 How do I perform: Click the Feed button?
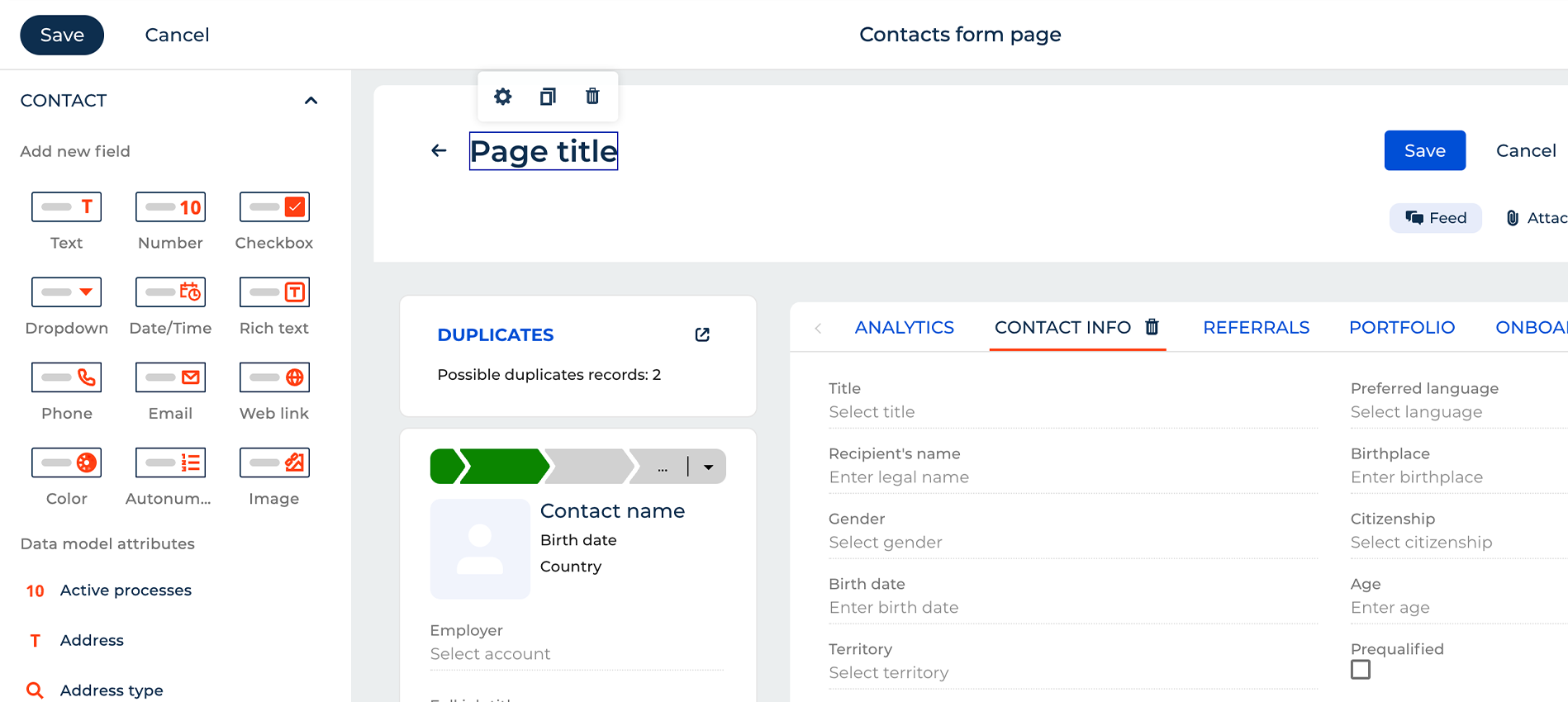coord(1435,218)
